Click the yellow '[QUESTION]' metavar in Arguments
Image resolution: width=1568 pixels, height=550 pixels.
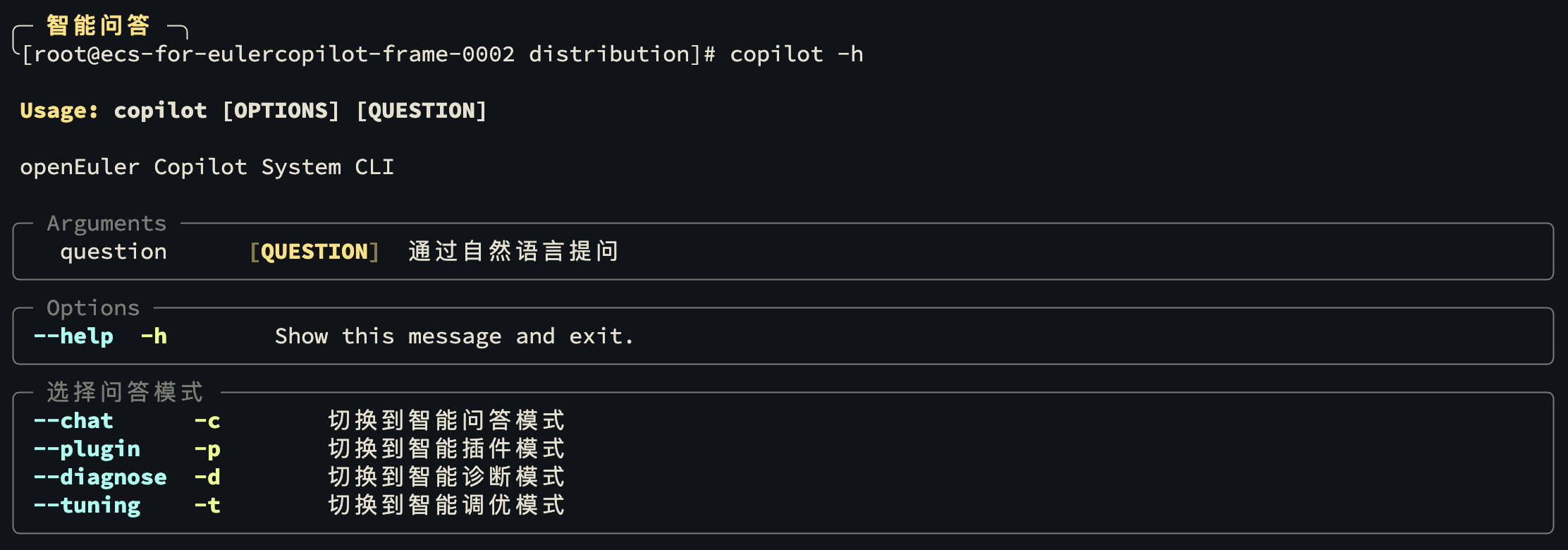[x=314, y=252]
